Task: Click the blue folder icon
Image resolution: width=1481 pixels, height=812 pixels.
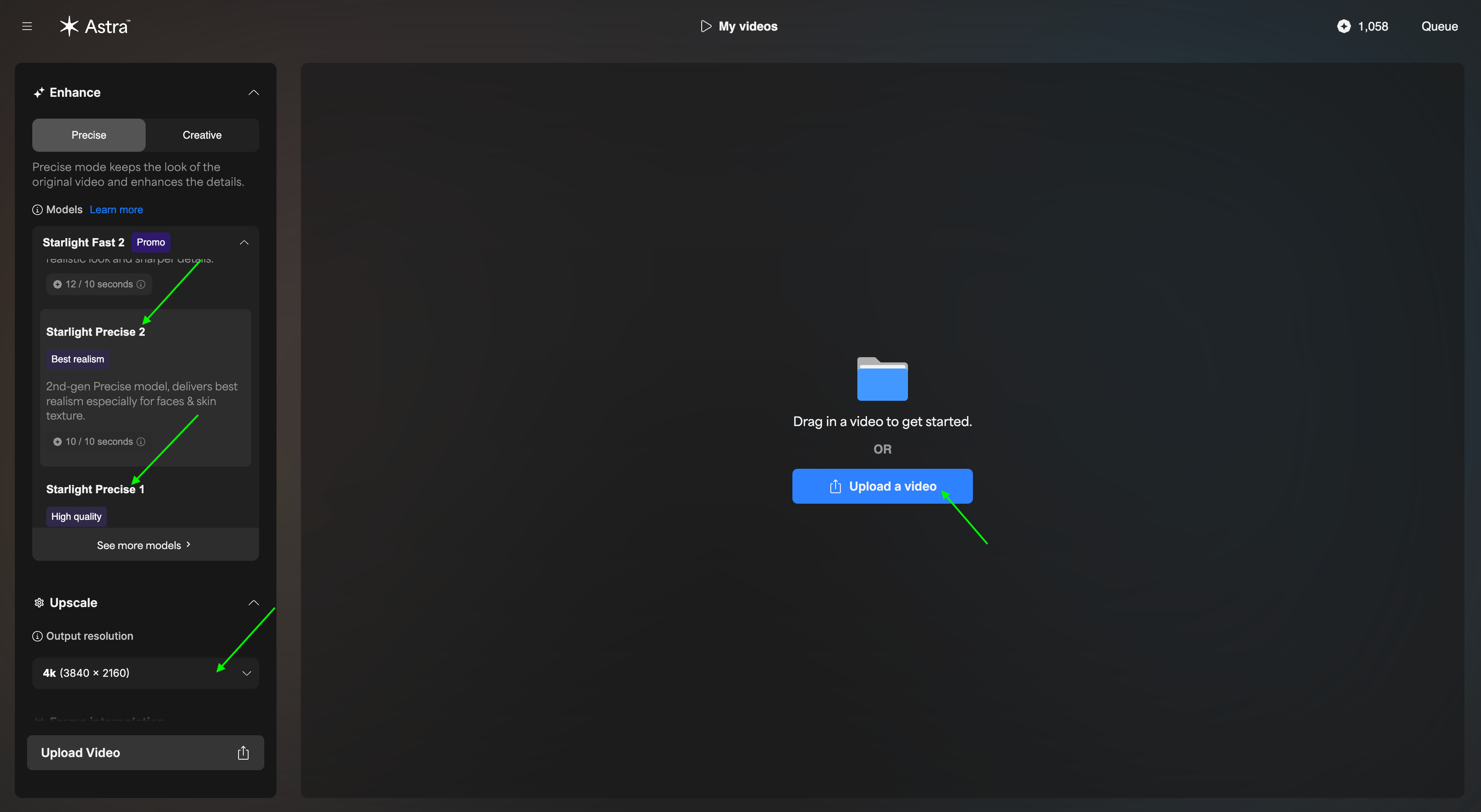Action: coord(882,379)
